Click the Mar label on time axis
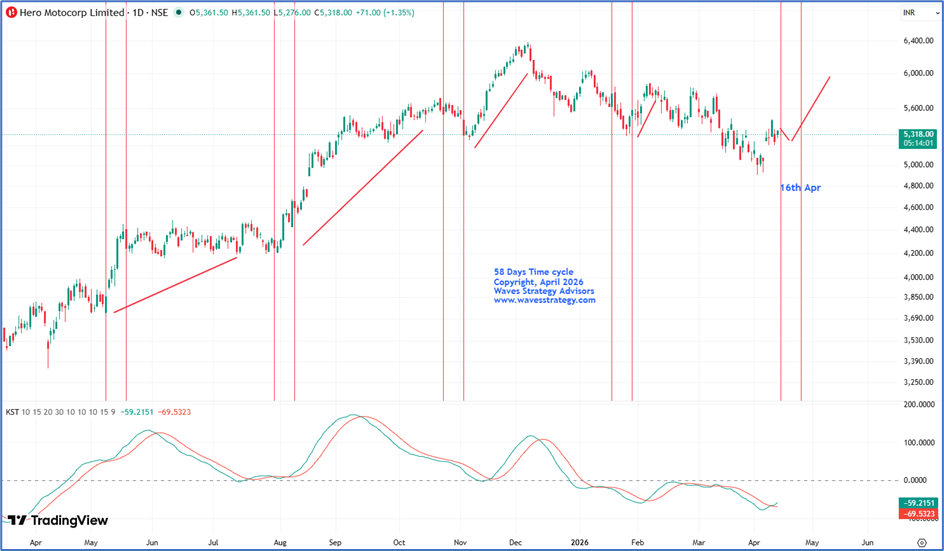Image resolution: width=944 pixels, height=551 pixels. 698,543
